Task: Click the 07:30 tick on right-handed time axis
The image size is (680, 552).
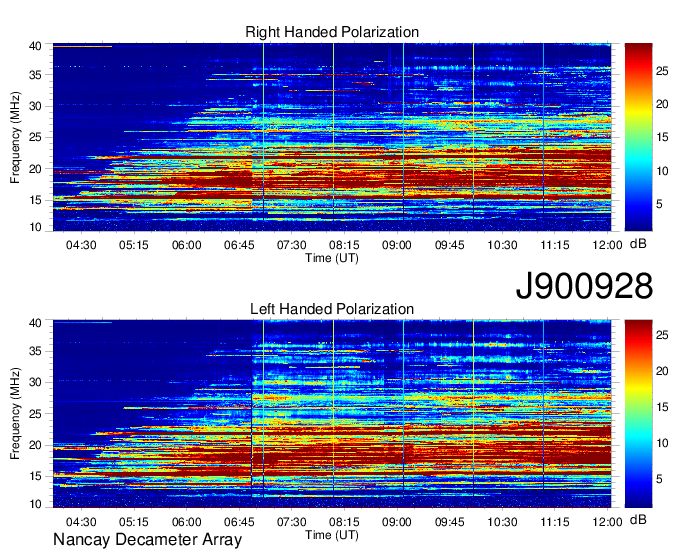Action: click(291, 245)
